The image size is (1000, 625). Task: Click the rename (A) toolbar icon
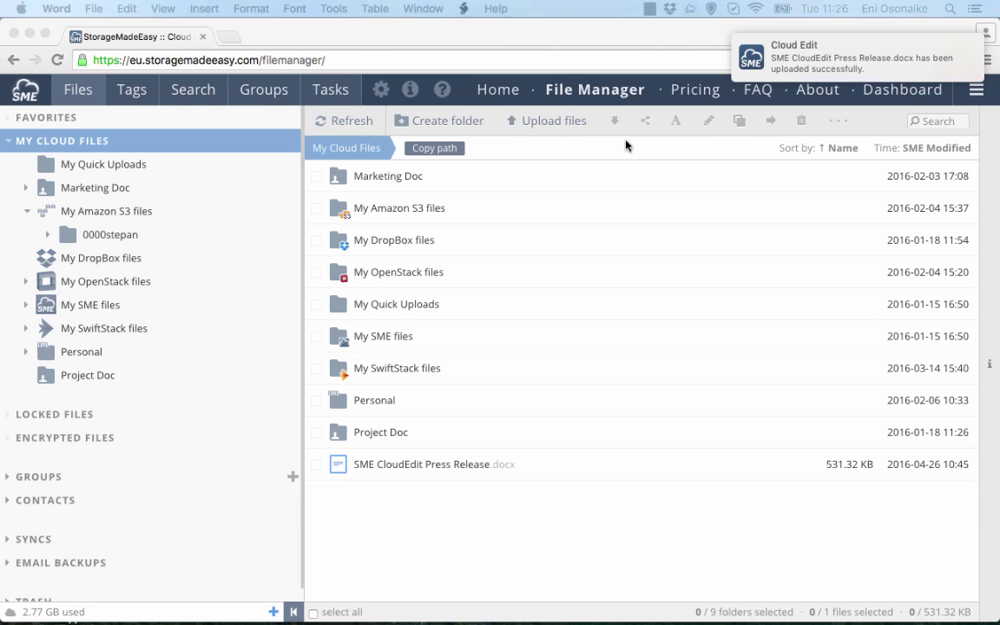[676, 121]
